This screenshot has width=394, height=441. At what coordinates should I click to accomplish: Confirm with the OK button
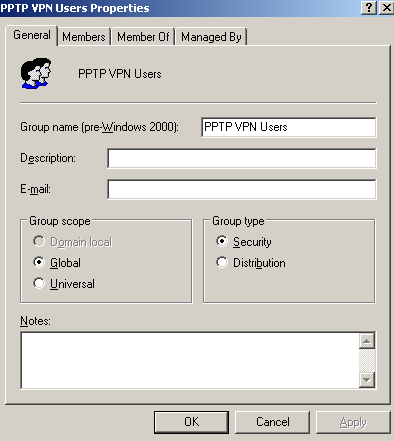191,422
